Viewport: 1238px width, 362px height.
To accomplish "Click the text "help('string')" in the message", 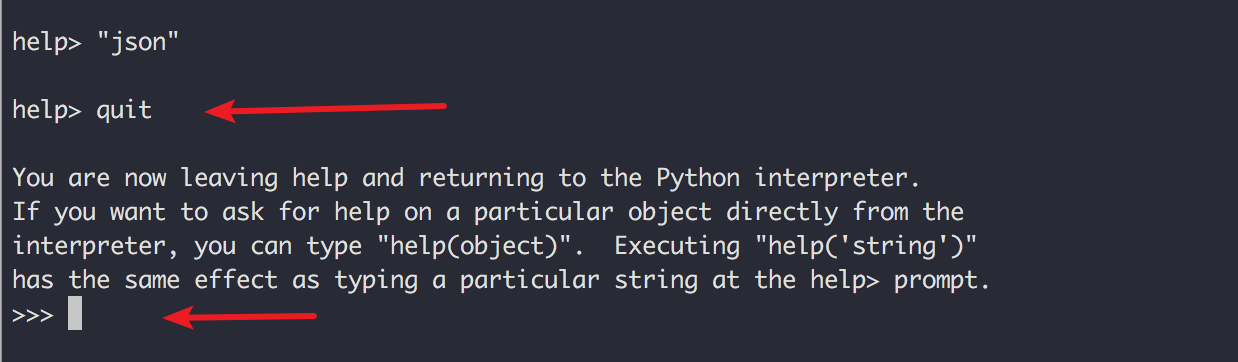I will tap(872, 247).
